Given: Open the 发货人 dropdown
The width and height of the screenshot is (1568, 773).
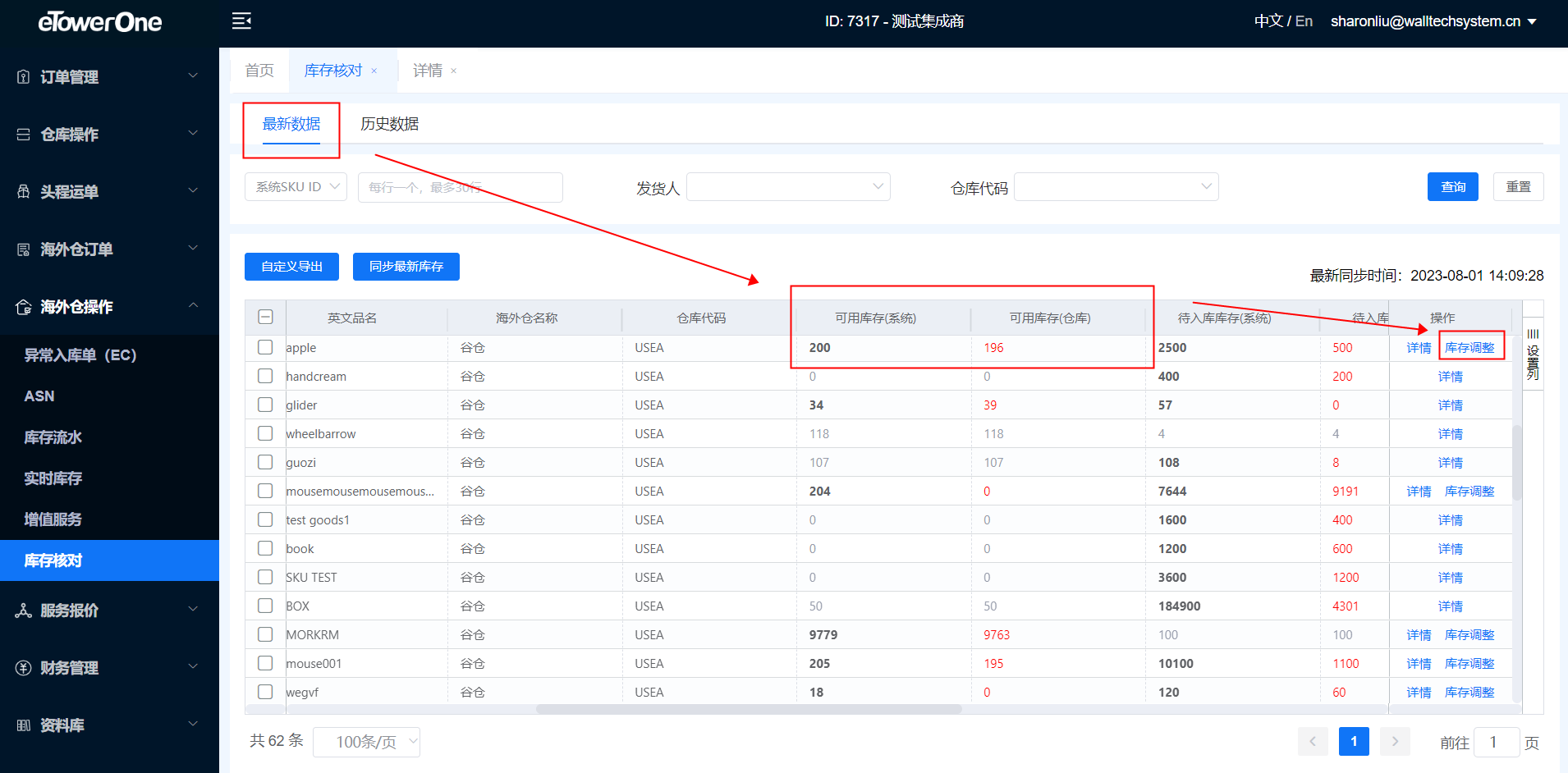Looking at the screenshot, I should pyautogui.click(x=788, y=187).
